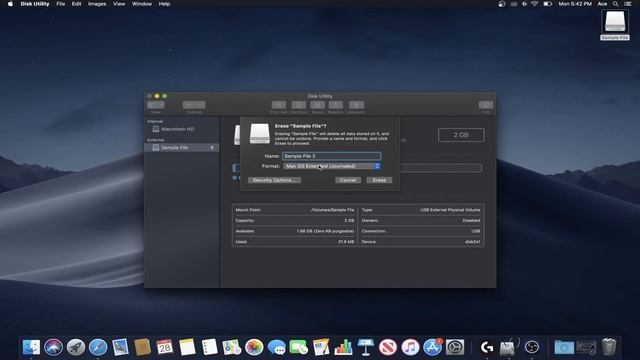
Task: Open the Edit menu
Action: click(76, 4)
